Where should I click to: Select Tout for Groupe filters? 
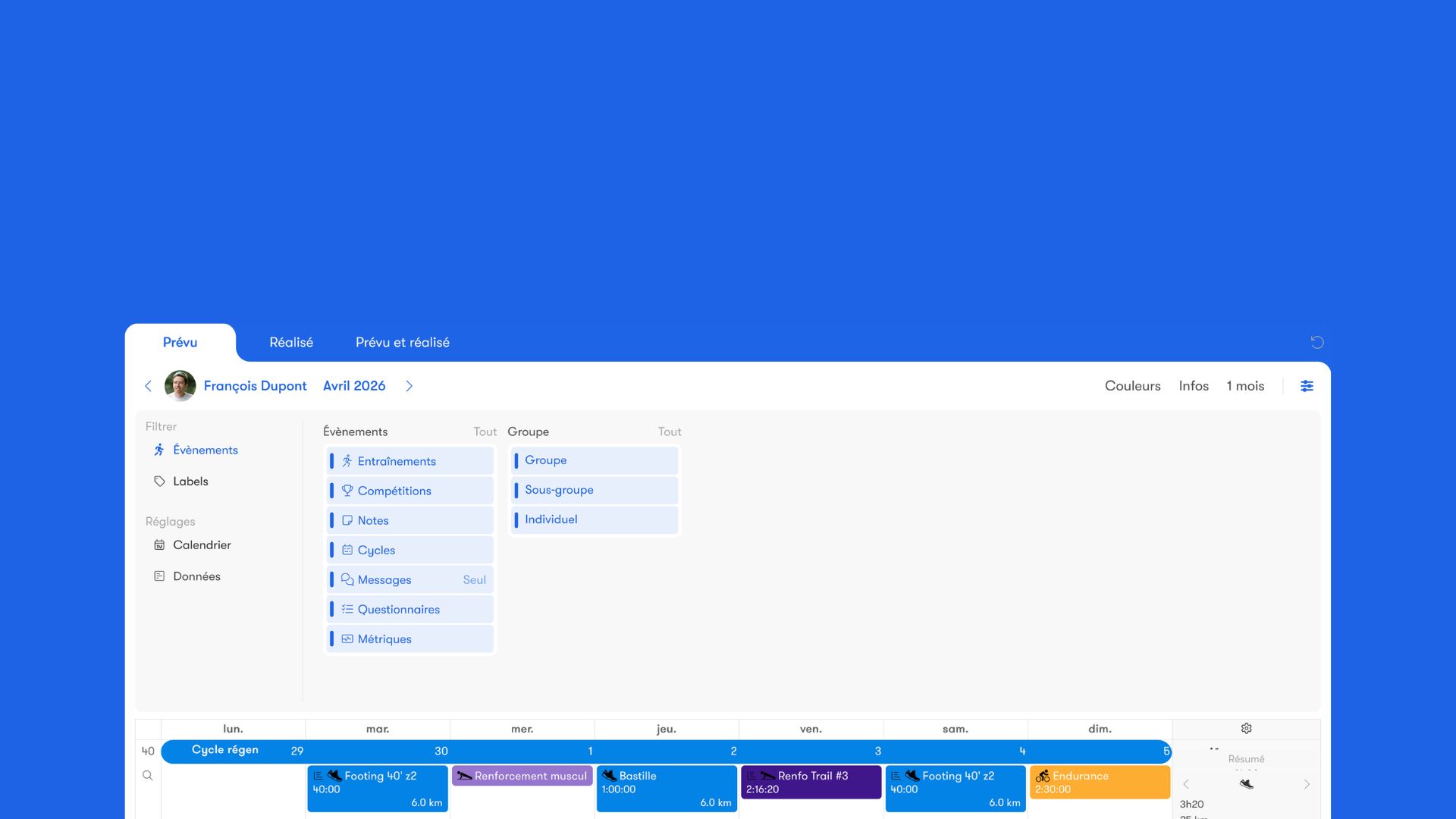[x=670, y=431]
